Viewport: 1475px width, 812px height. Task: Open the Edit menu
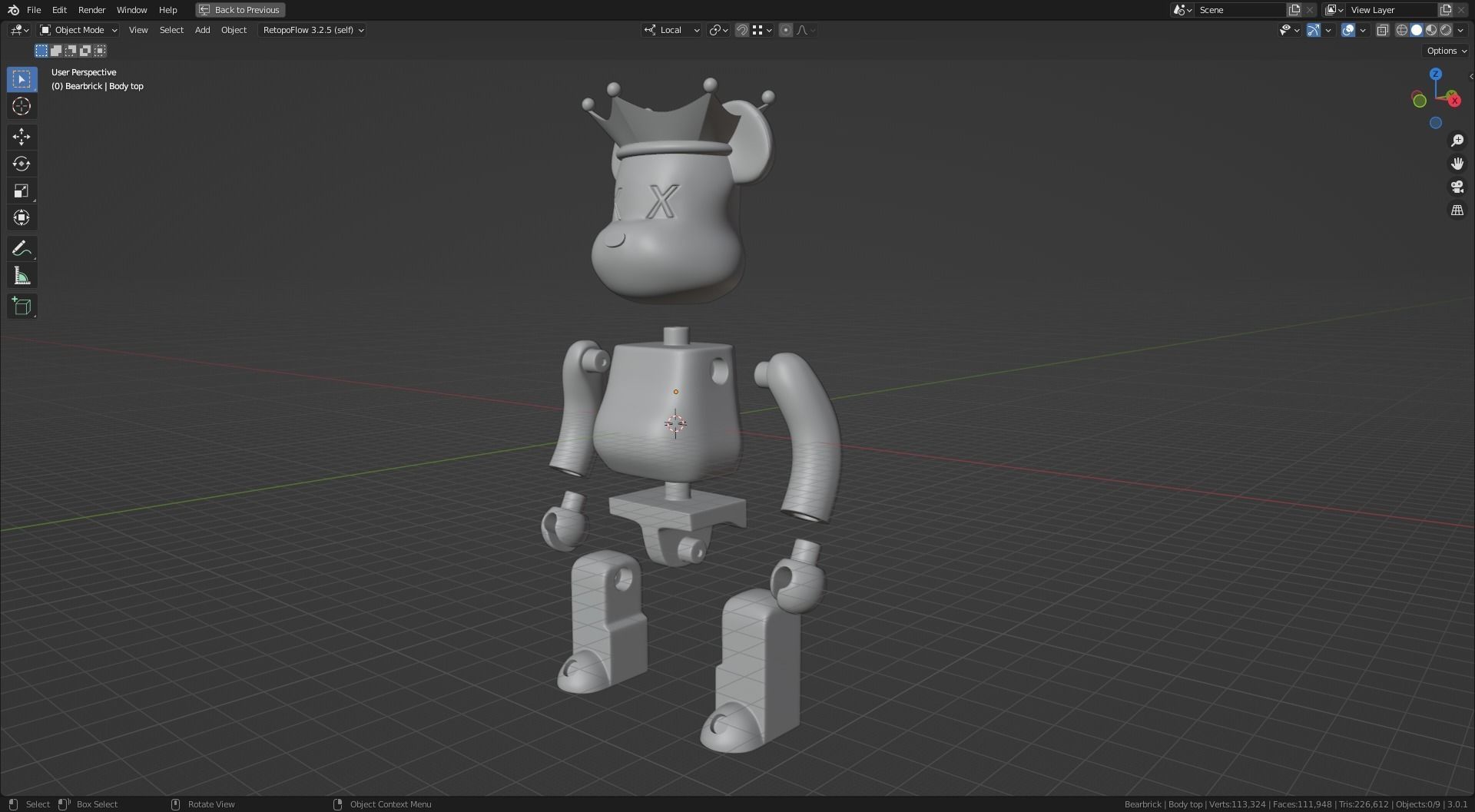coord(59,10)
